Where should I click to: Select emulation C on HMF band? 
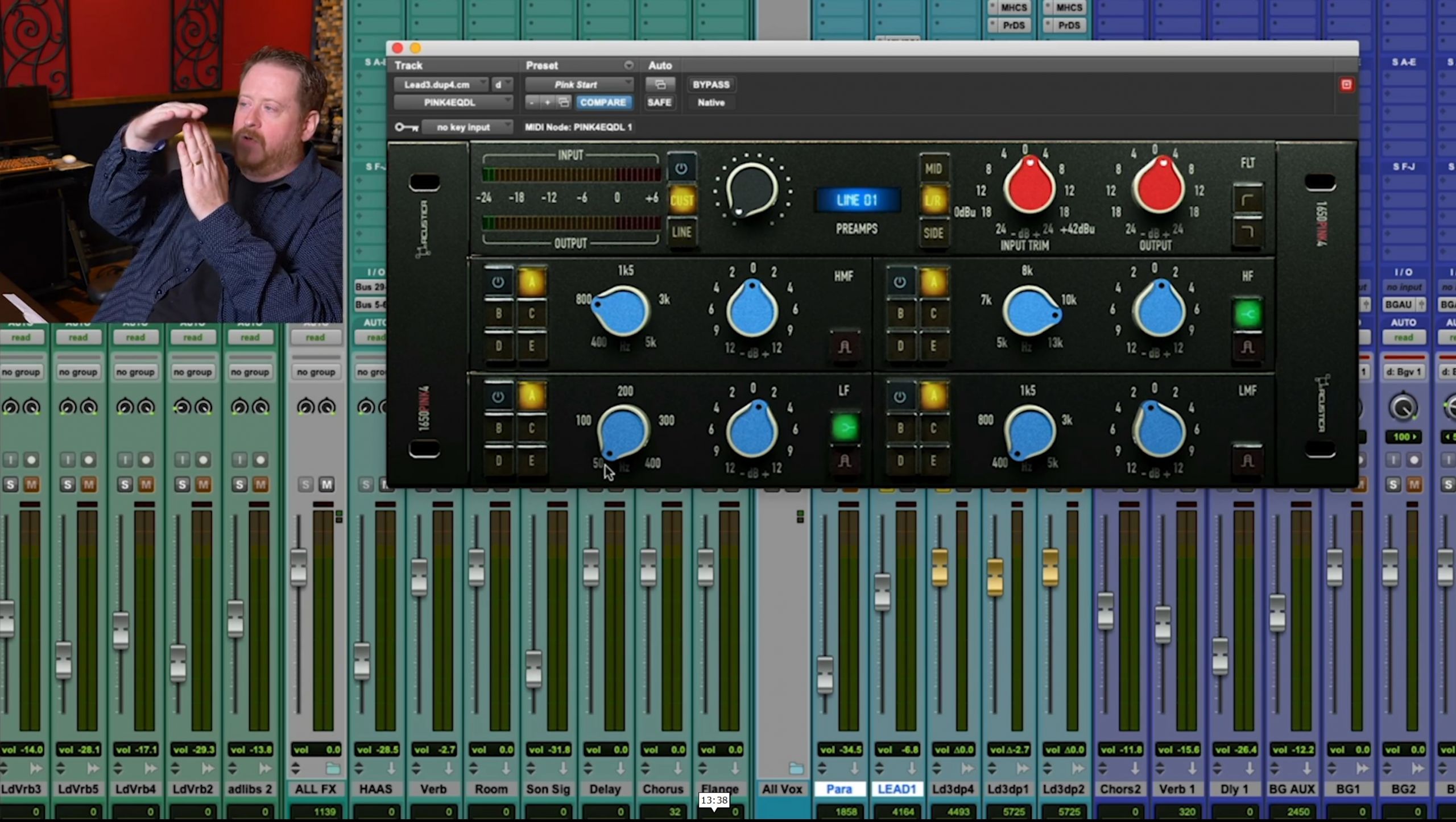[531, 314]
